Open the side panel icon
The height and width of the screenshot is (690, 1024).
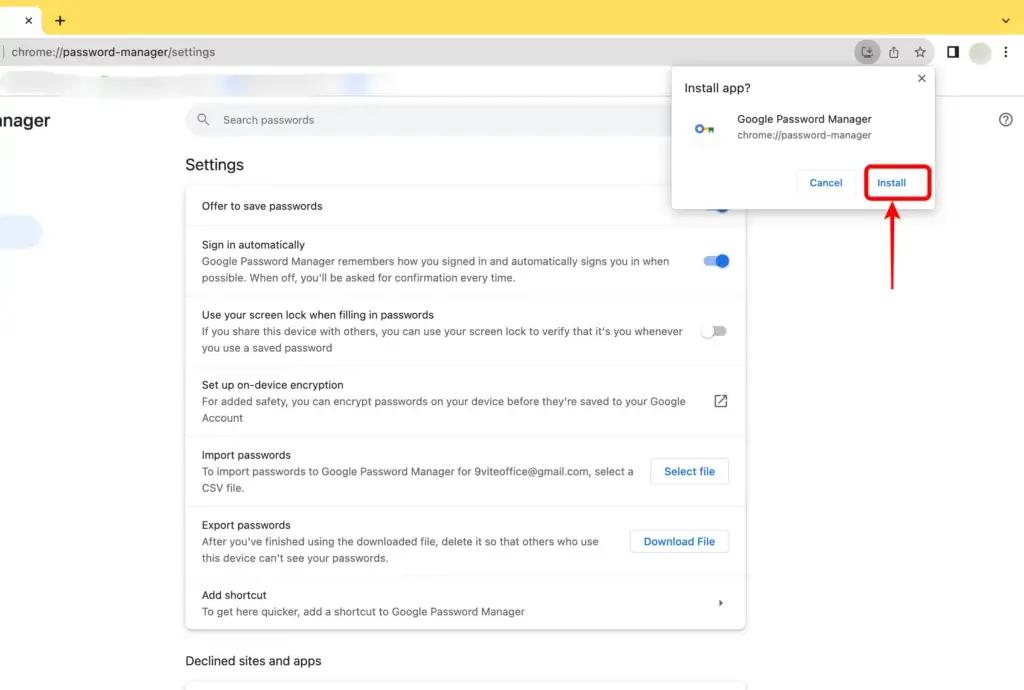pyautogui.click(x=952, y=51)
